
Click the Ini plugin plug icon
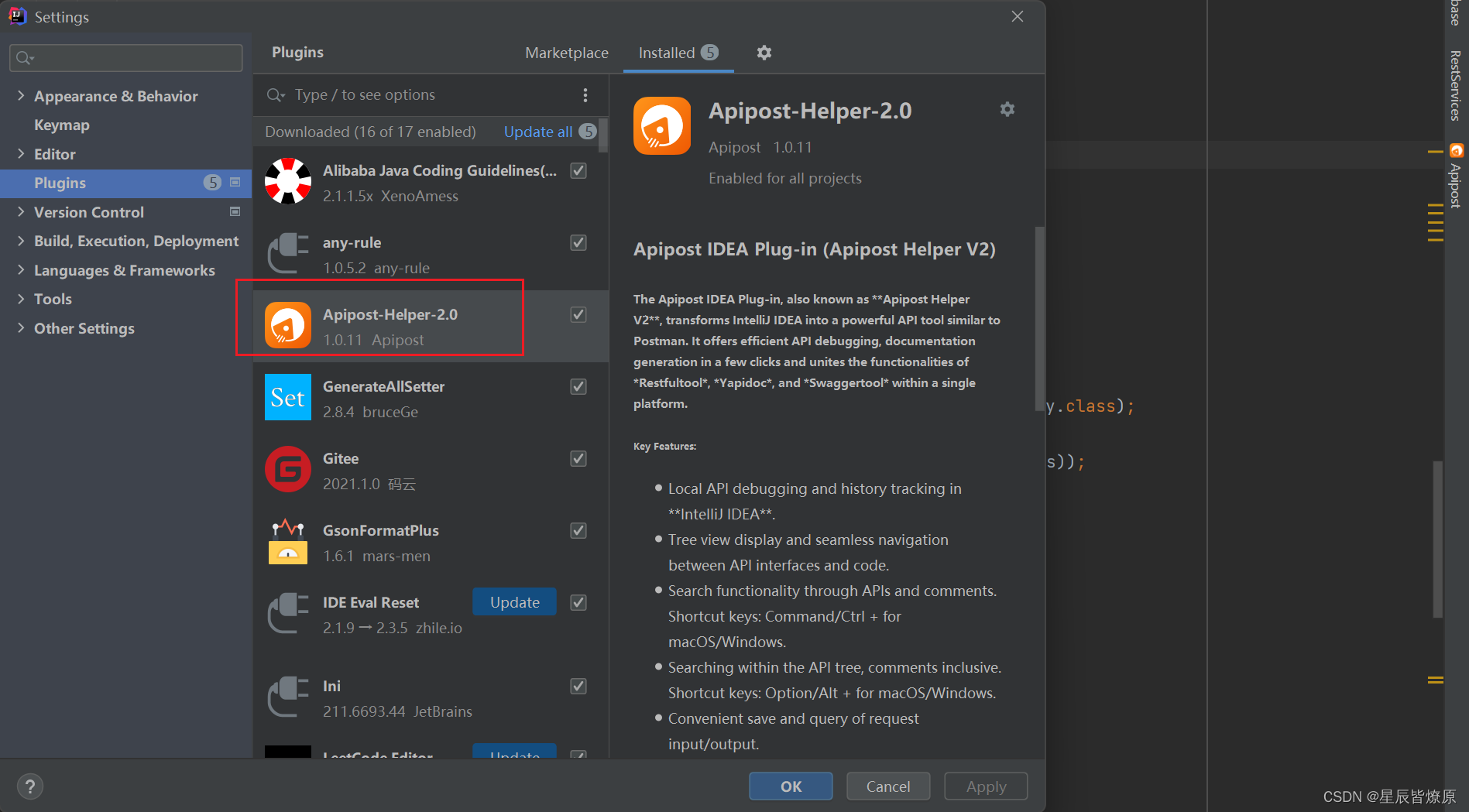coord(288,697)
